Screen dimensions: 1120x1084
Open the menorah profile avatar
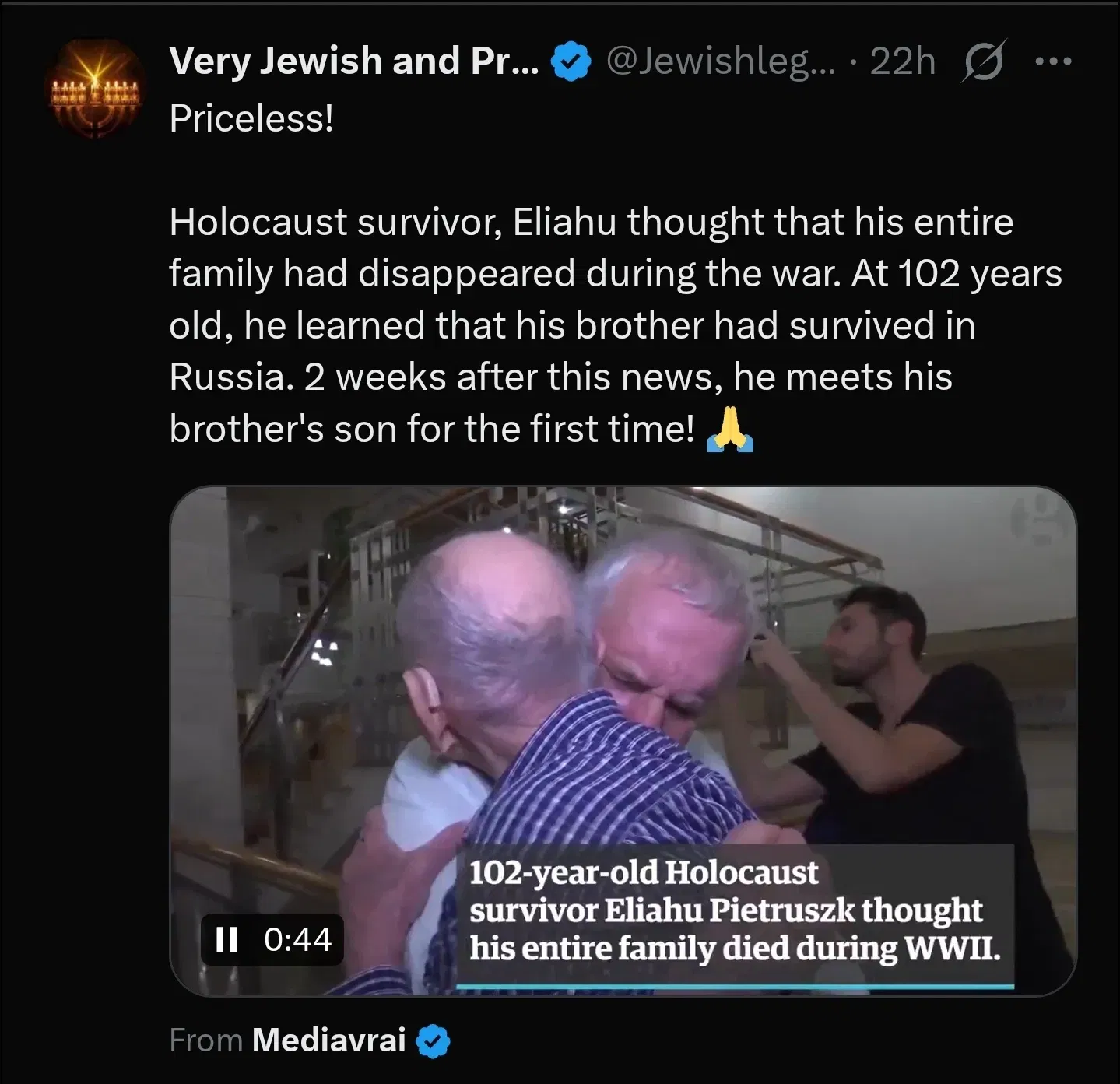click(96, 89)
